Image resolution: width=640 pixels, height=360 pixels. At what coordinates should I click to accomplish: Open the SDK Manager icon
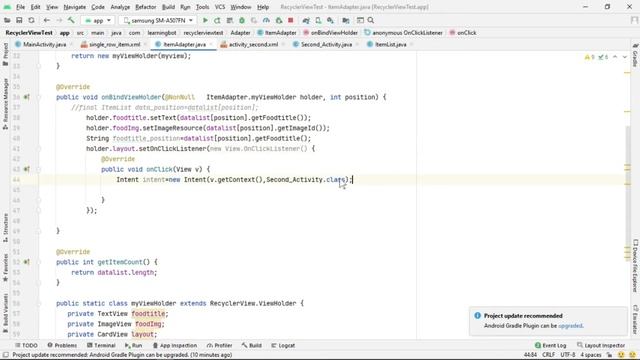point(330,20)
